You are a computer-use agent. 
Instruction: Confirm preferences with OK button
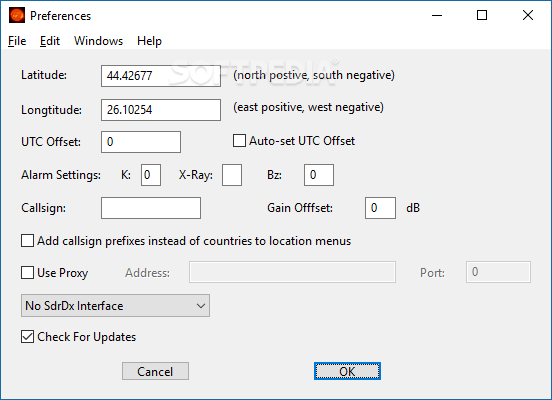[347, 371]
